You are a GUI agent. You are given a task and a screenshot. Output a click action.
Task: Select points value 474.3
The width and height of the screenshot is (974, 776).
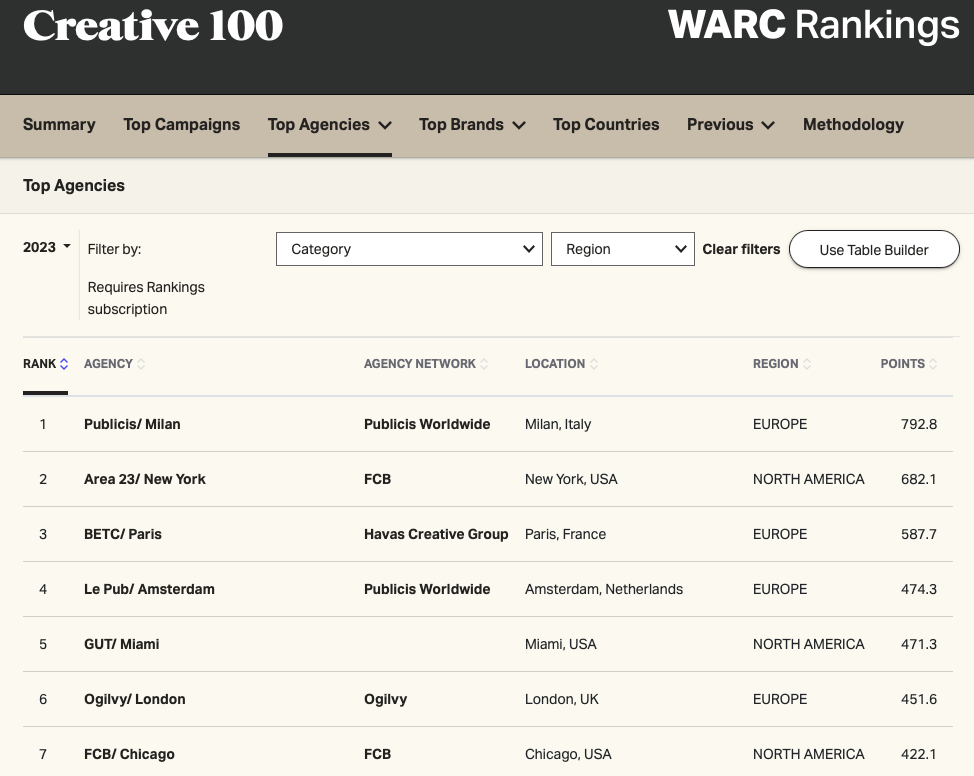[x=919, y=589]
